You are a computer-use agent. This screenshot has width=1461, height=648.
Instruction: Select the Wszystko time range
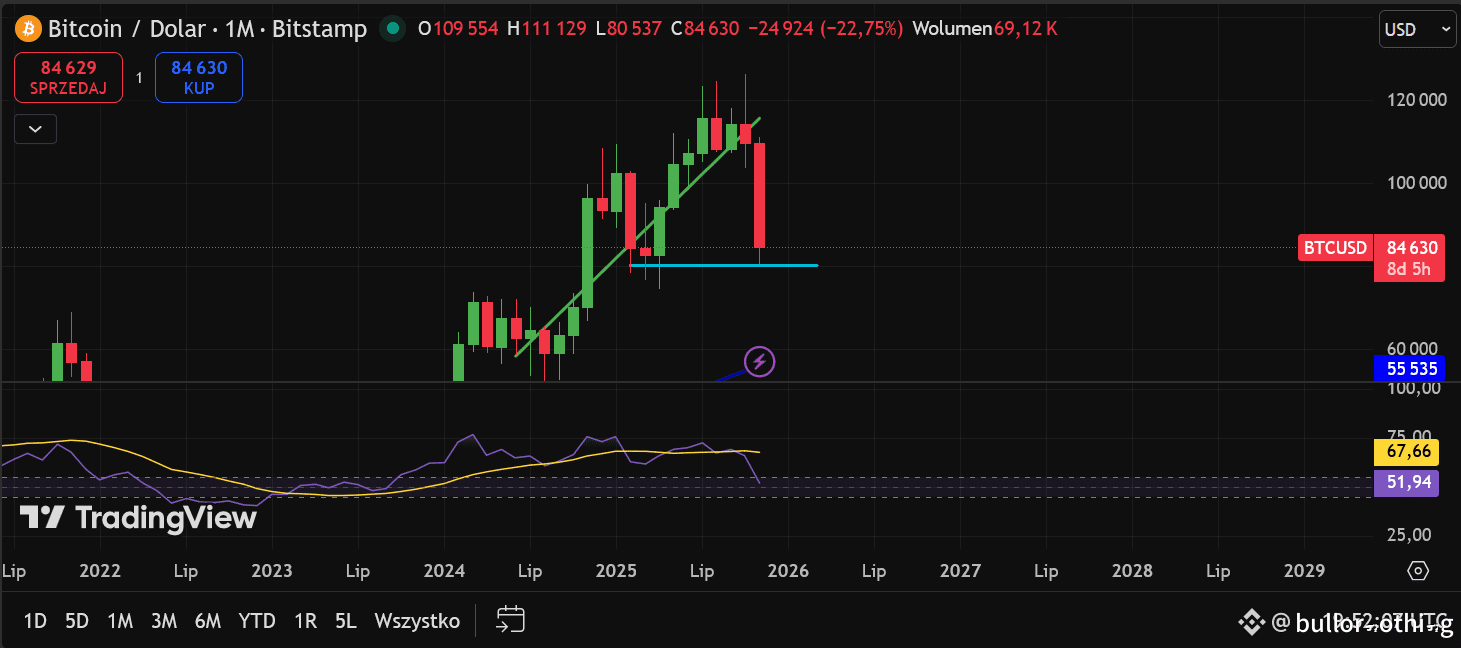pyautogui.click(x=417, y=621)
